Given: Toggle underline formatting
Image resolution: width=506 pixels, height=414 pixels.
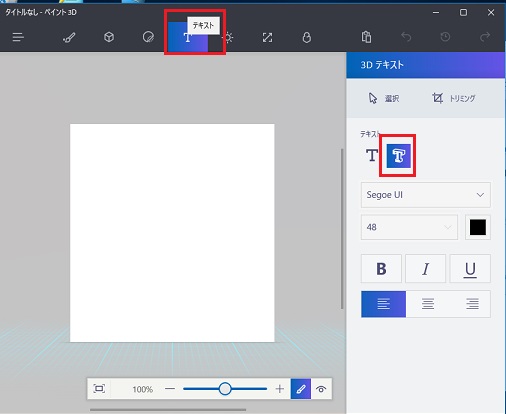Looking at the screenshot, I should 470,269.
